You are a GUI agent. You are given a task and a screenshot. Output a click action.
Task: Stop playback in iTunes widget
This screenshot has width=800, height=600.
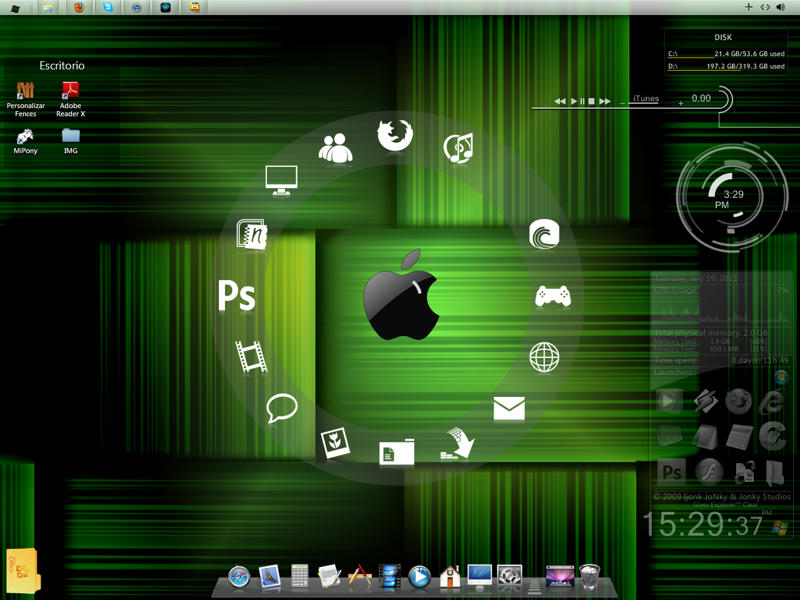[x=591, y=101]
